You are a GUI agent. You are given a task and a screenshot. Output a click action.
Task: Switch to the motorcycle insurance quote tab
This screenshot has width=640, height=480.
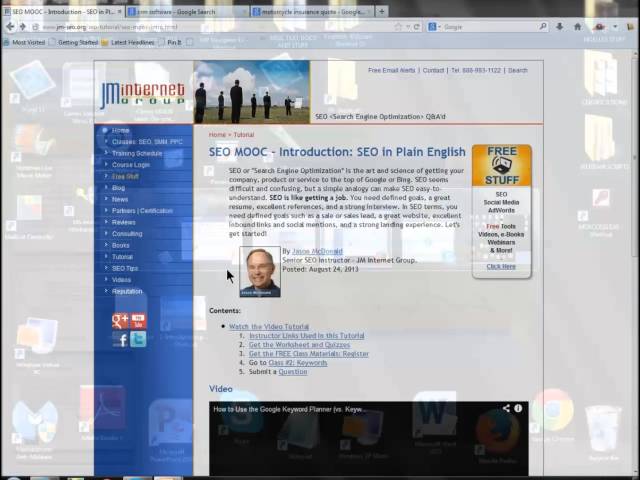pyautogui.click(x=311, y=12)
